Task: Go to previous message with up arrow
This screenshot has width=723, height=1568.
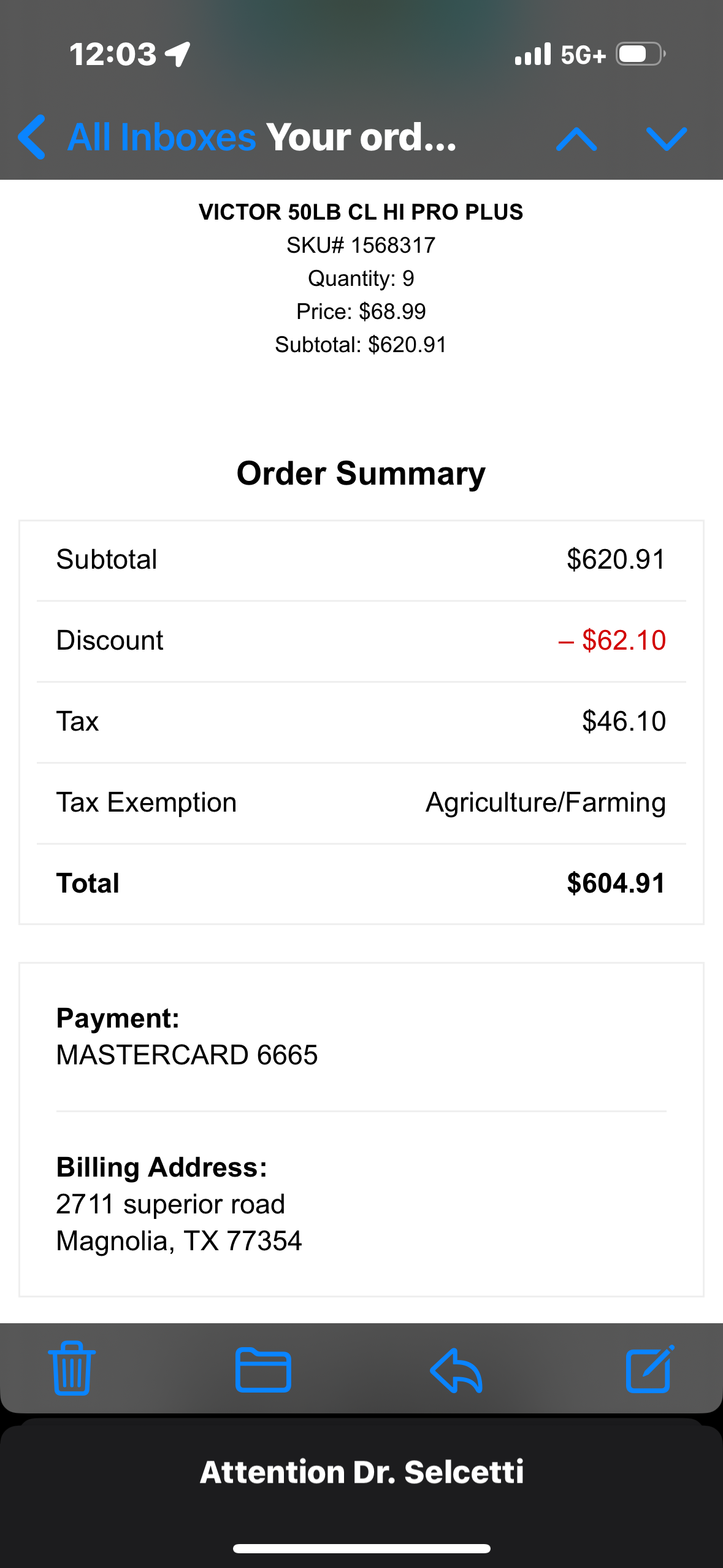Action: pyautogui.click(x=576, y=139)
